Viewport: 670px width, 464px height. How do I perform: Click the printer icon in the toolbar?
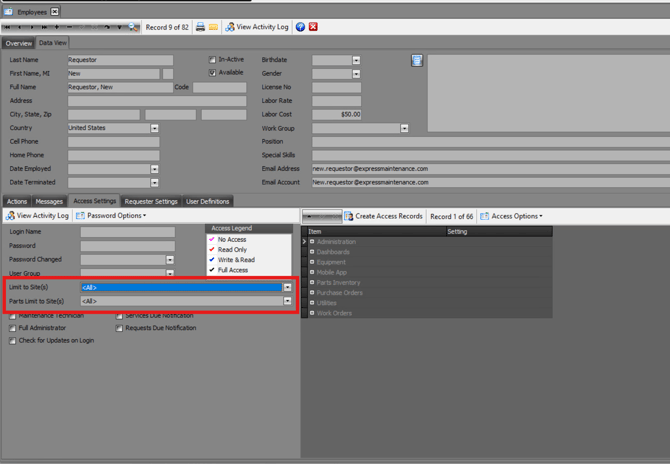pyautogui.click(x=200, y=27)
